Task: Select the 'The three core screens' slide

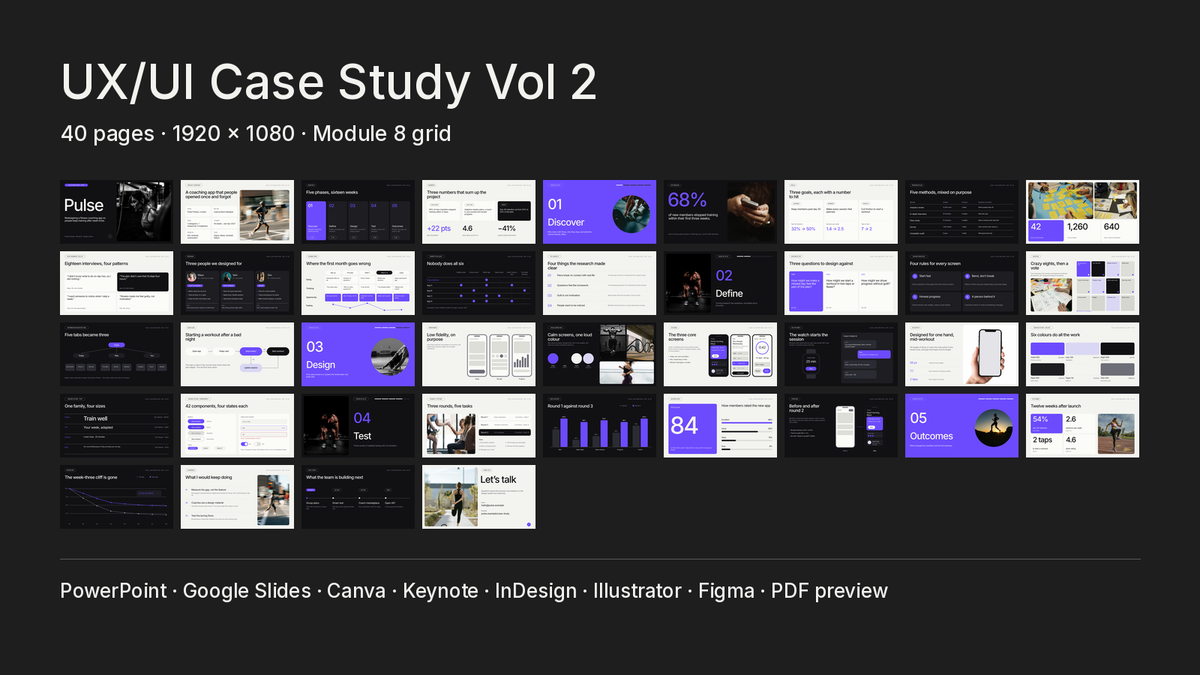Action: [720, 354]
